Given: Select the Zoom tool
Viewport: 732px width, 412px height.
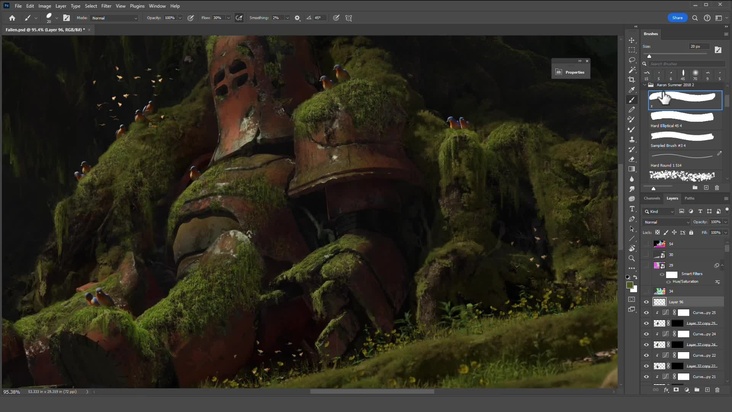Looking at the screenshot, I should pyautogui.click(x=632, y=258).
